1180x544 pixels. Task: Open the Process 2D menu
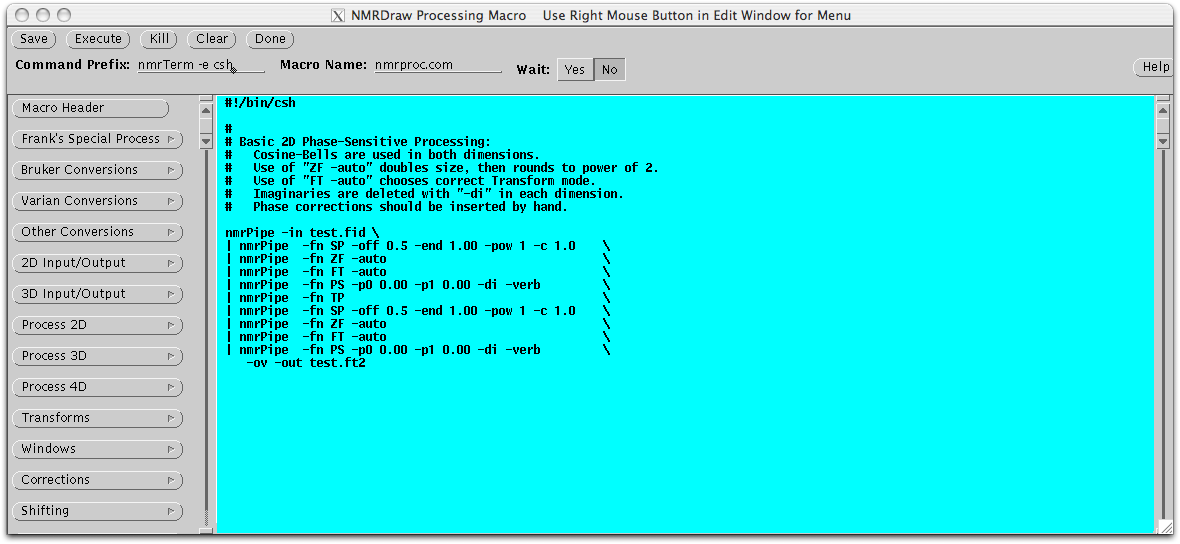(x=97, y=325)
